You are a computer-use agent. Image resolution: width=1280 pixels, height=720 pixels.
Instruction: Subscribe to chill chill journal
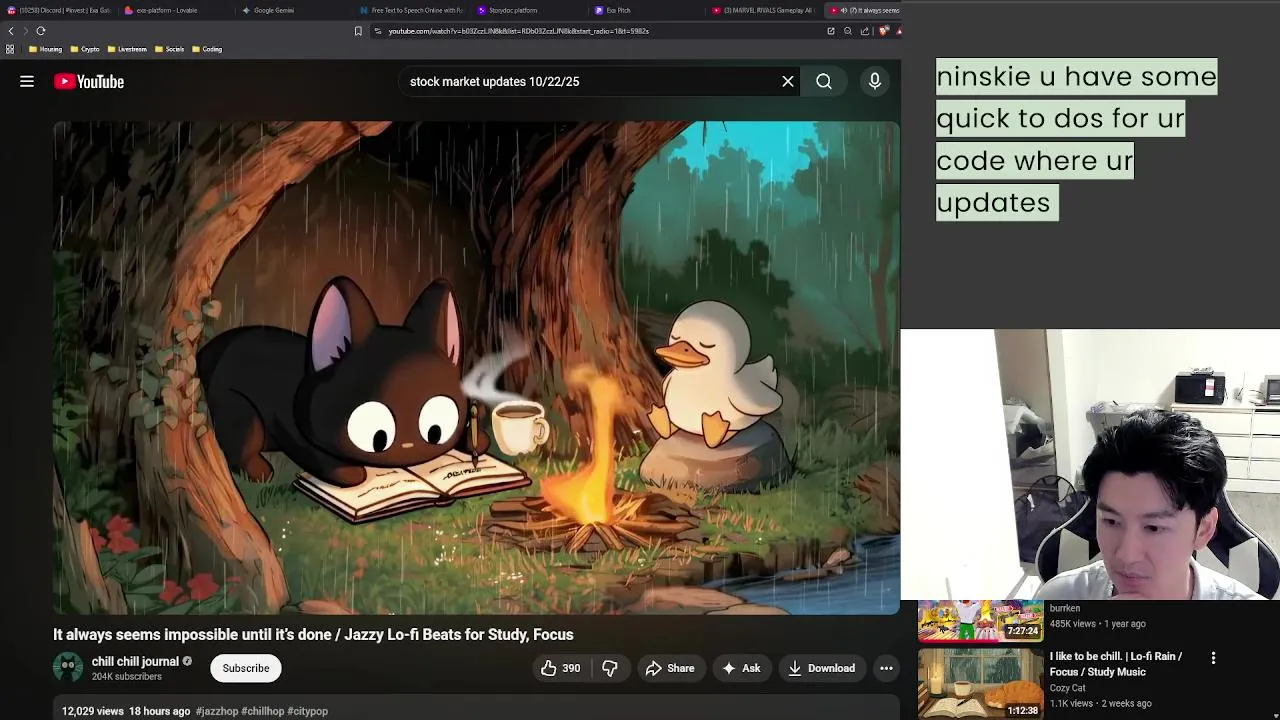tap(246, 668)
